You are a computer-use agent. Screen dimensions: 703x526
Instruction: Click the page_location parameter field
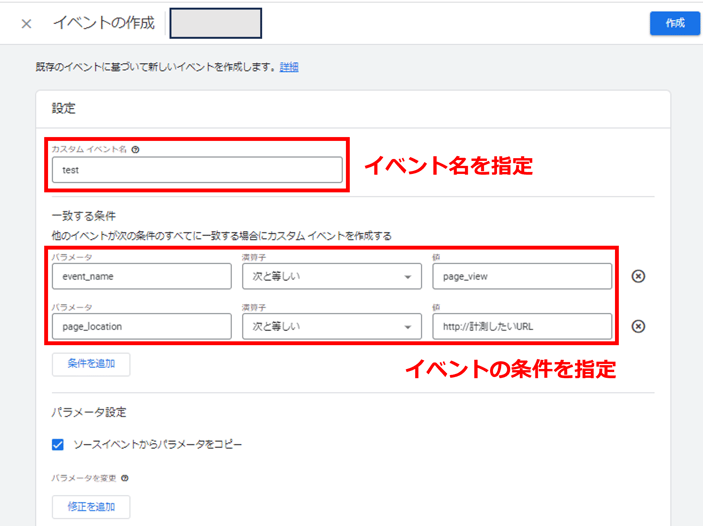point(142,326)
